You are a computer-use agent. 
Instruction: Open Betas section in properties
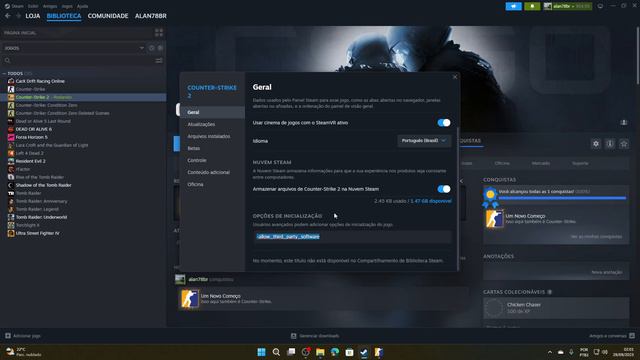point(193,148)
